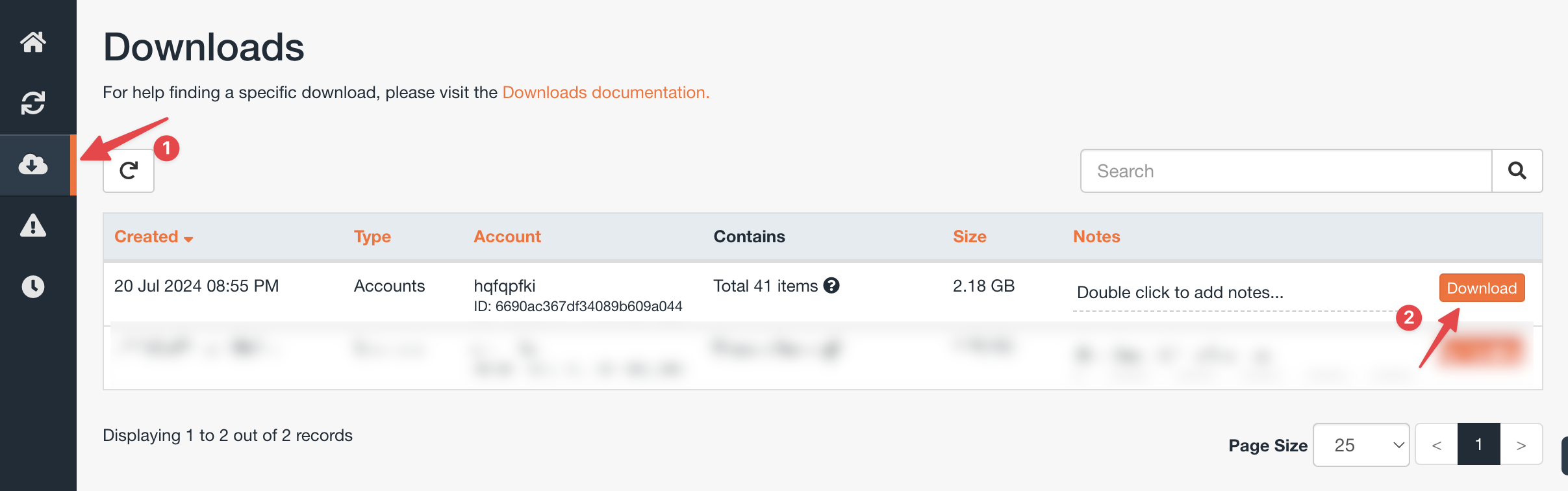Show help for Total 41 items
The height and width of the screenshot is (491, 1568).
click(831, 285)
